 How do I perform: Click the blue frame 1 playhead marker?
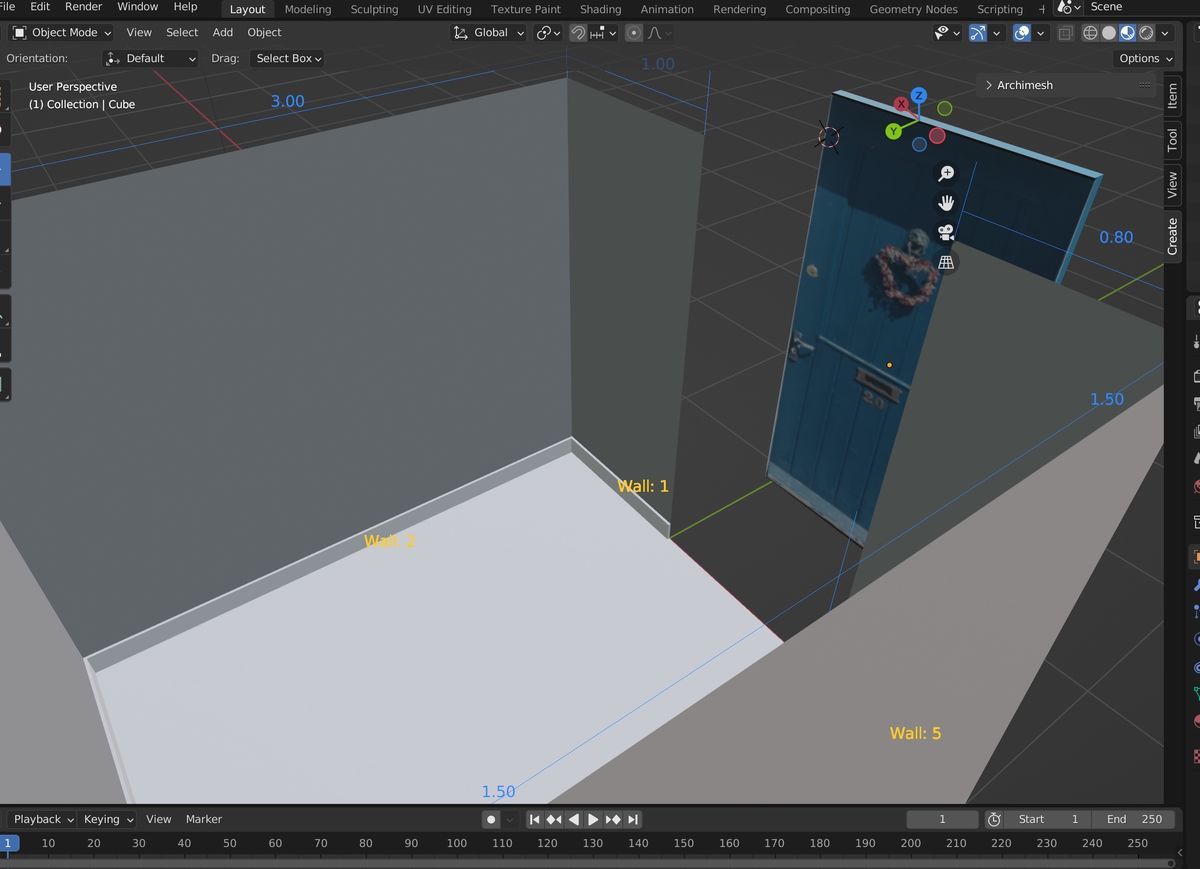(7, 843)
